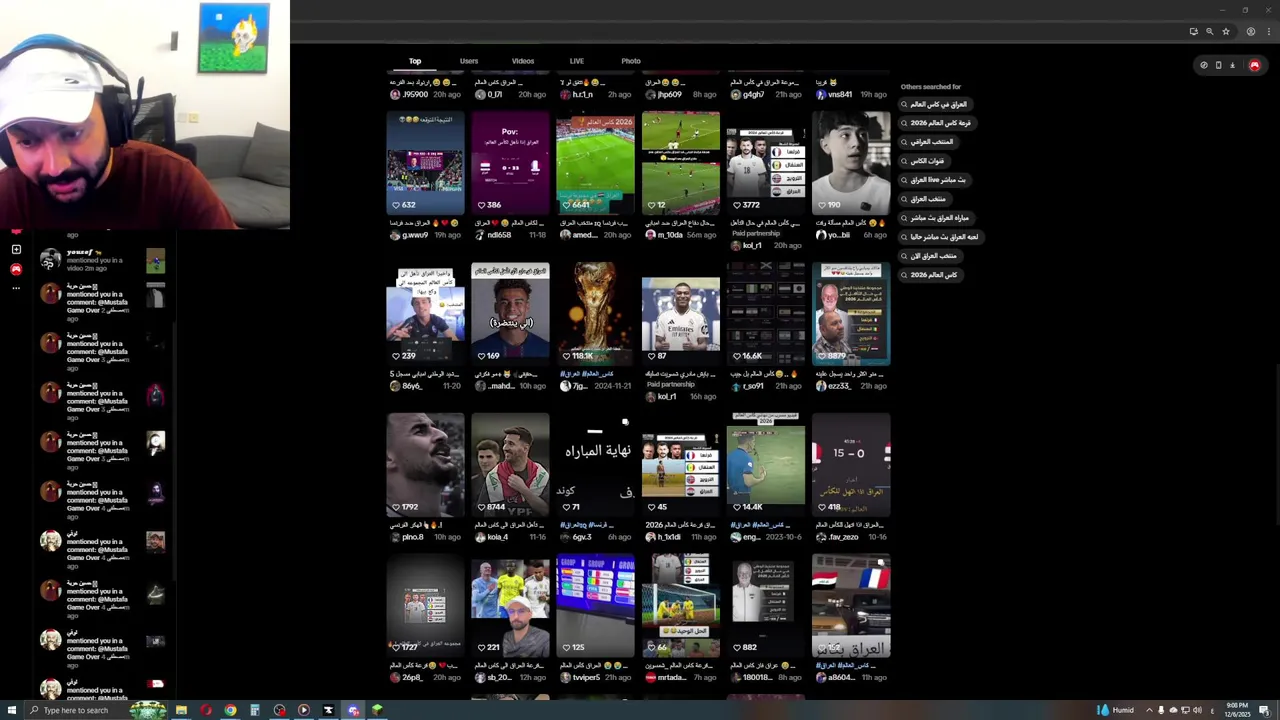Open the Minecraft block taskbar icon
This screenshot has height=720, width=1280.
pyautogui.click(x=377, y=710)
